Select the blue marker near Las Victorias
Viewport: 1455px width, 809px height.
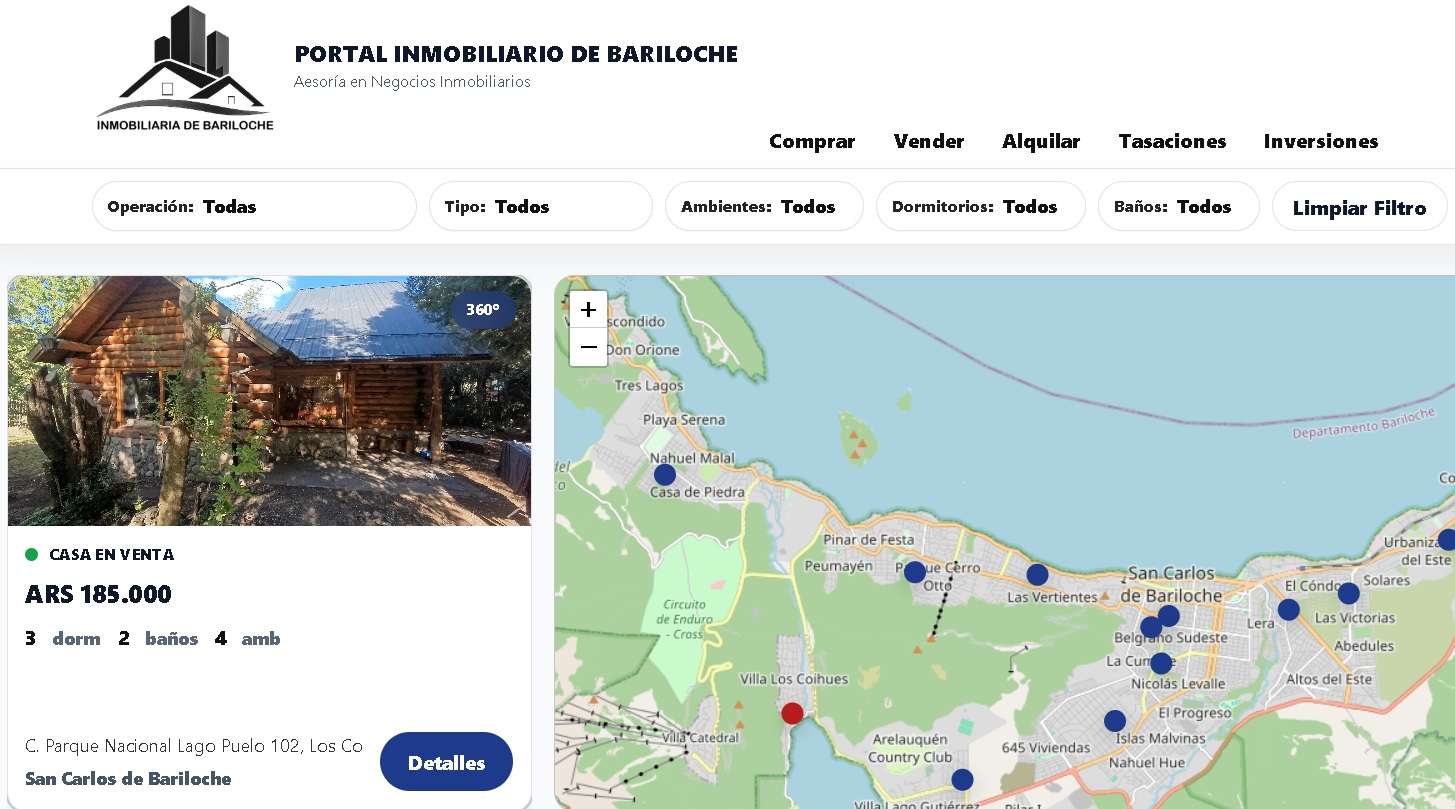coord(1349,594)
